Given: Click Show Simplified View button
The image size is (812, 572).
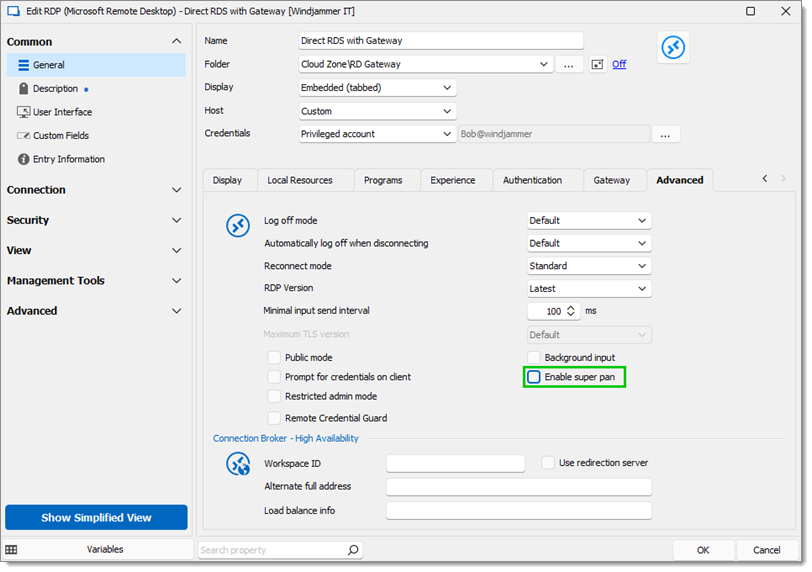Looking at the screenshot, I should pyautogui.click(x=96, y=518).
